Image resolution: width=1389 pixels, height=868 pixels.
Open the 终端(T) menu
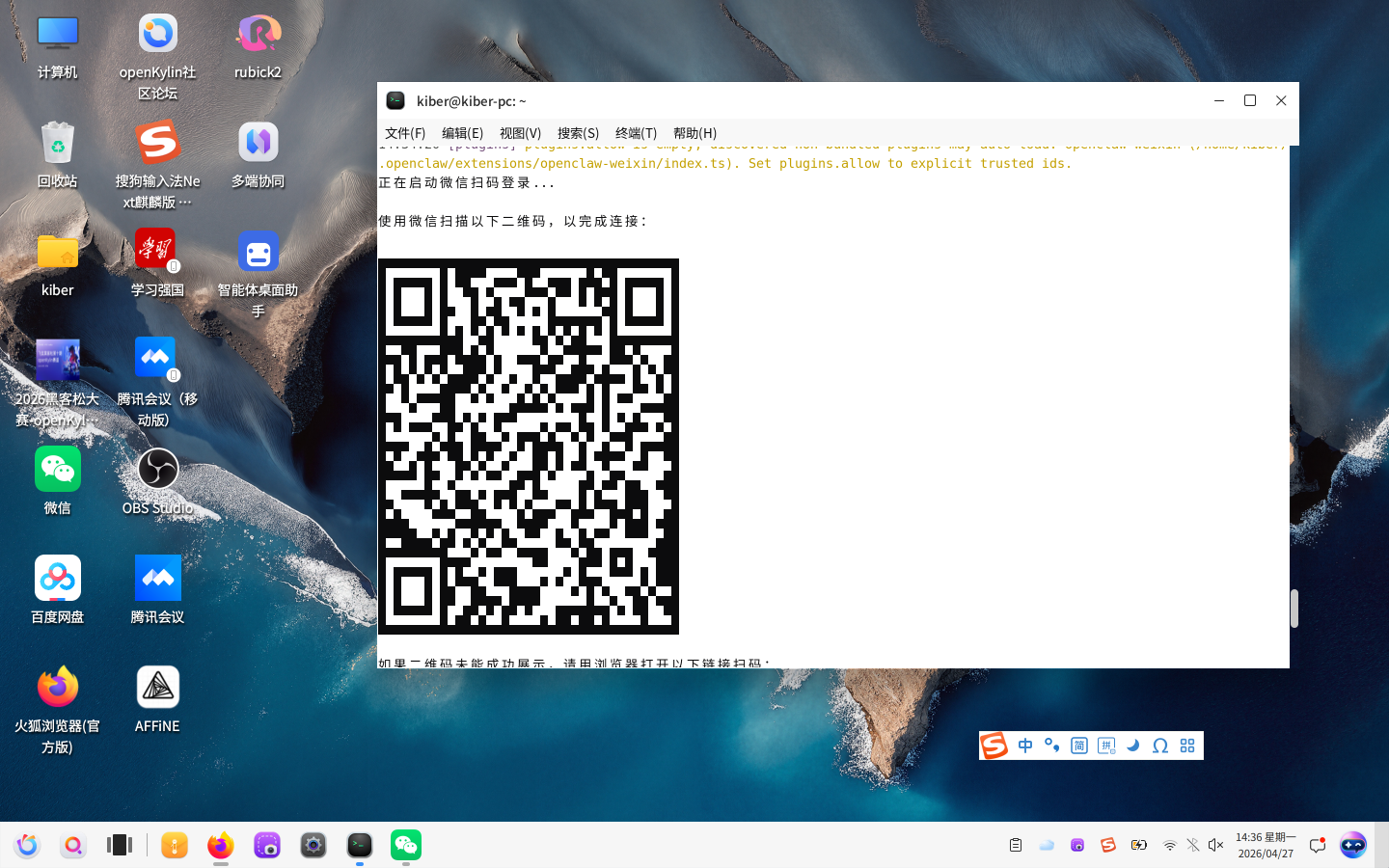pos(636,133)
